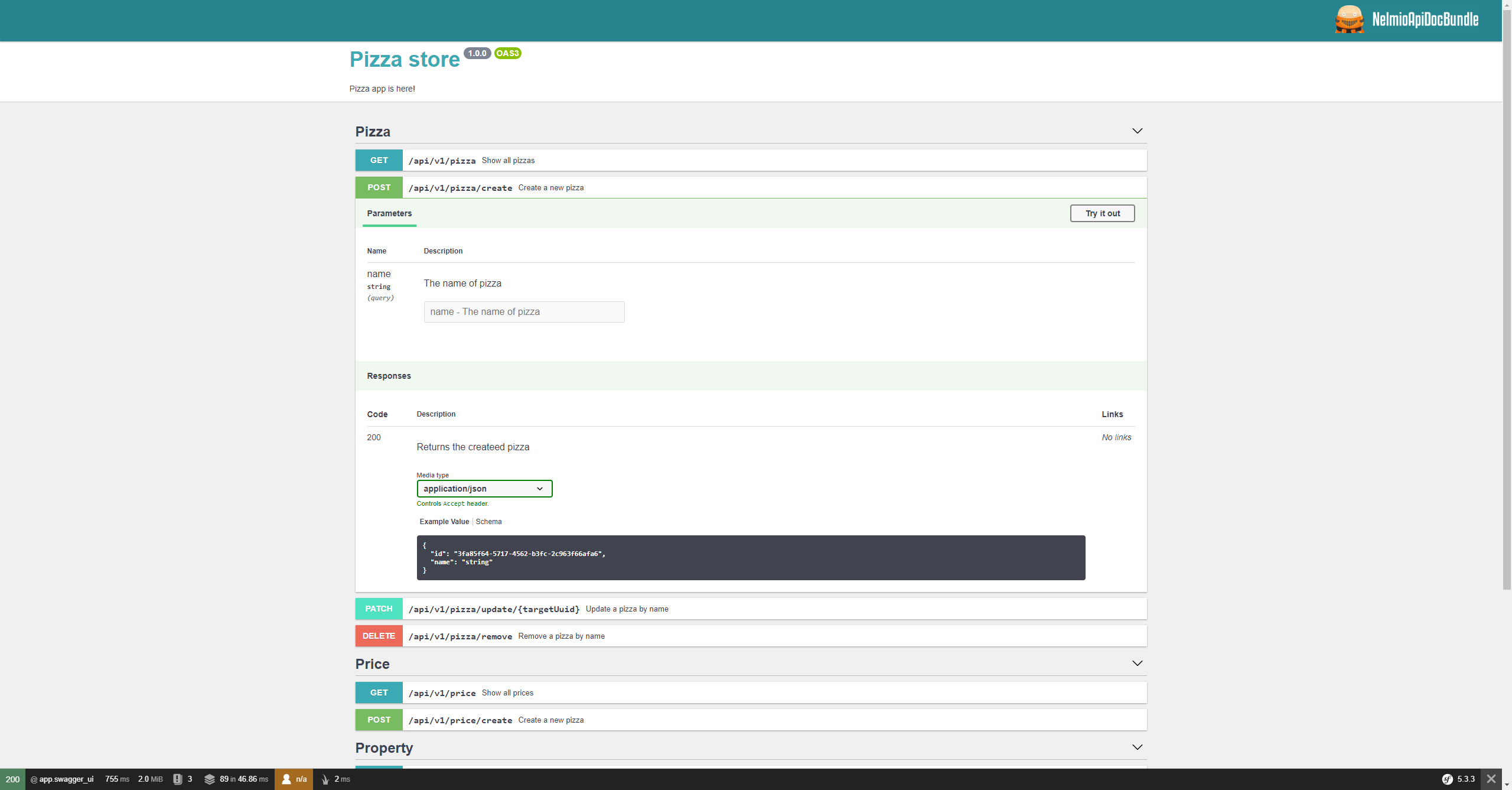1512x790 pixels.
Task: Collapse the Pizza section
Action: click(1137, 131)
